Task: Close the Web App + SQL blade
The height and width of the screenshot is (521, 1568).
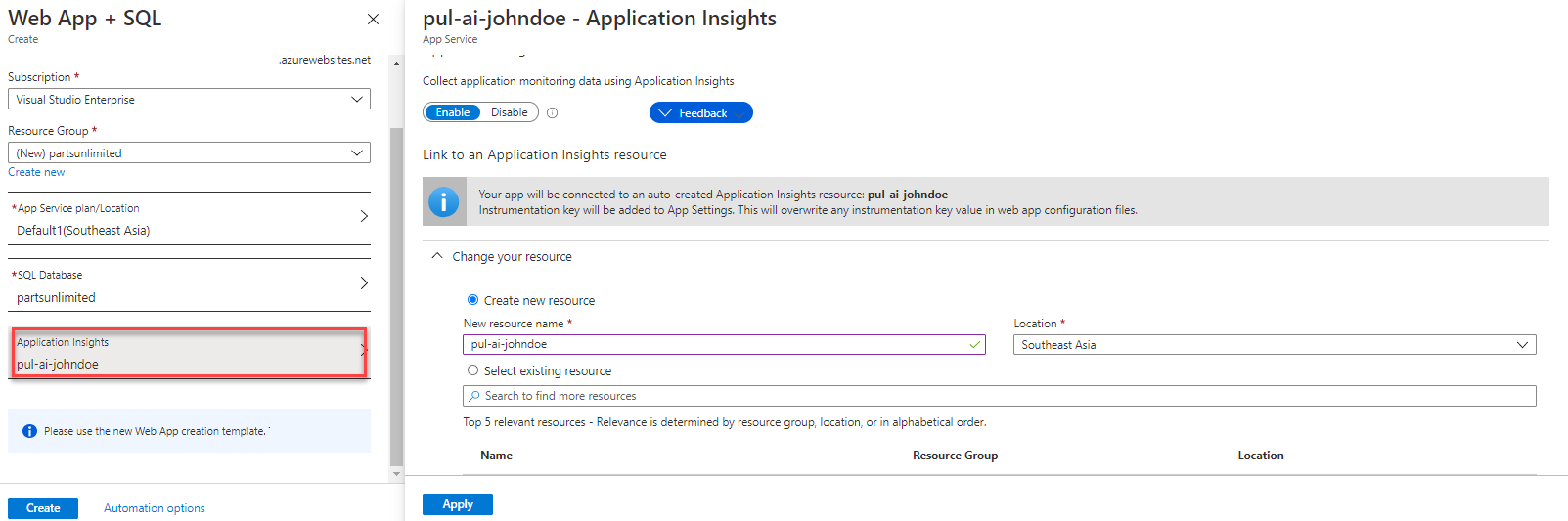Action: coord(373,19)
